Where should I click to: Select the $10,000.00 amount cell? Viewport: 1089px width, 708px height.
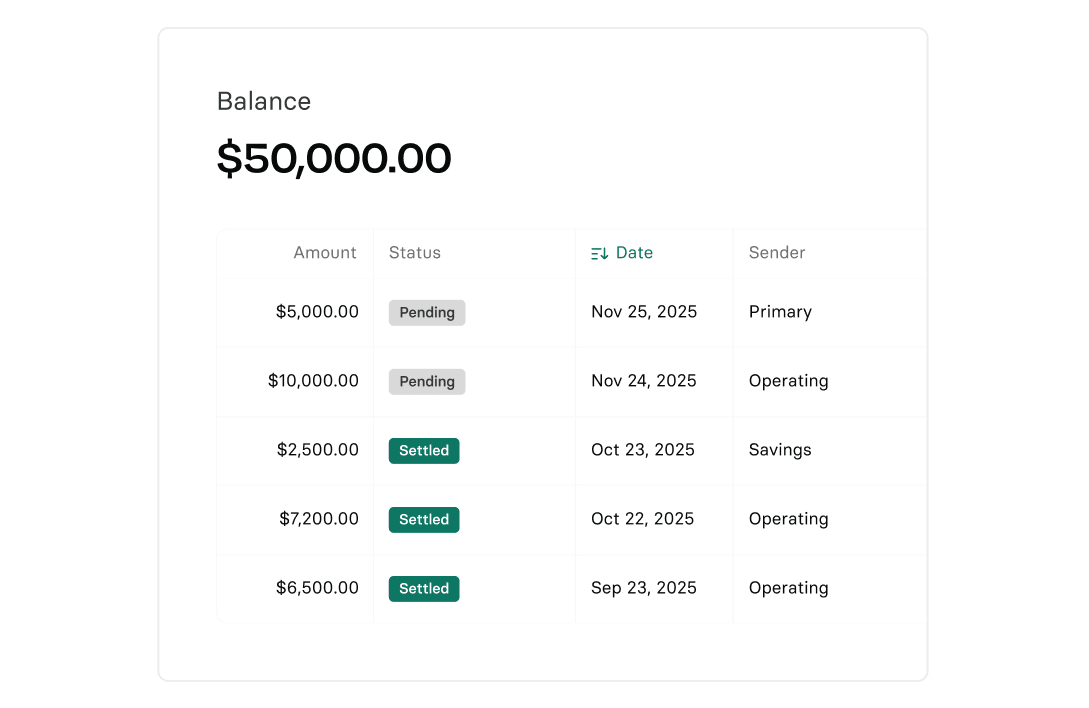point(313,381)
